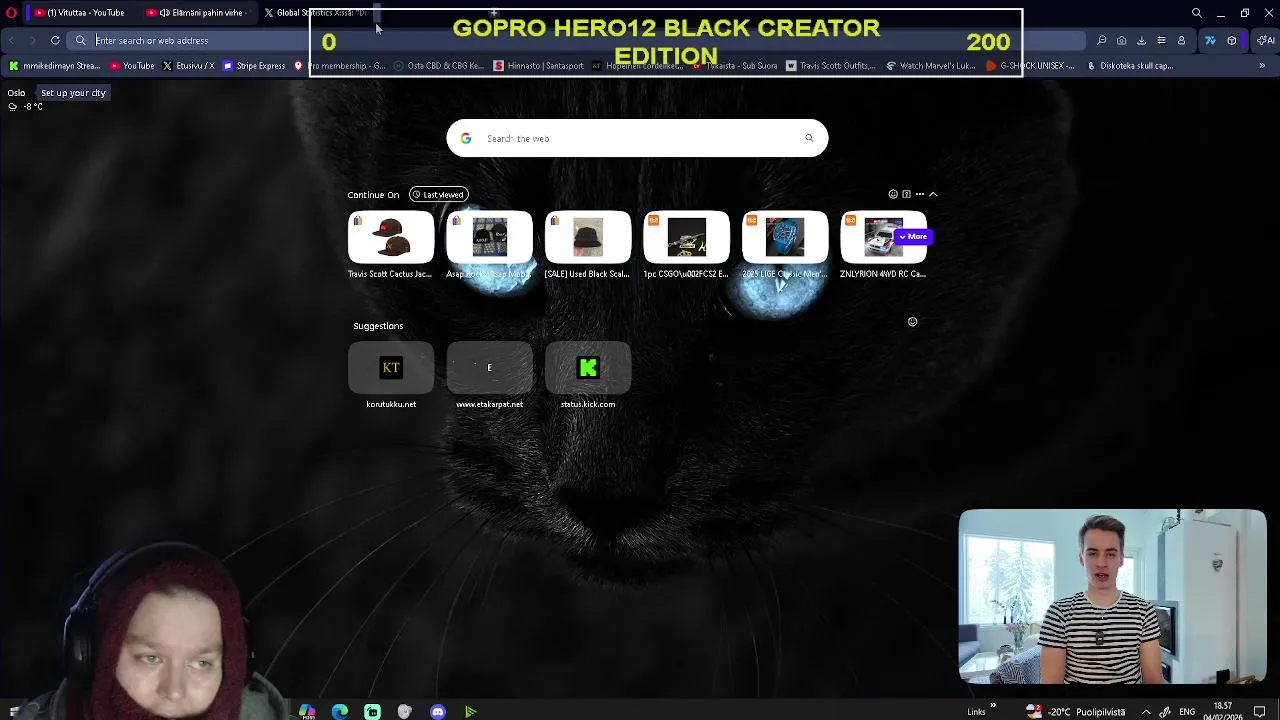This screenshot has height=720, width=1280.
Task: Open the profile account icon
Action: click(x=1181, y=40)
